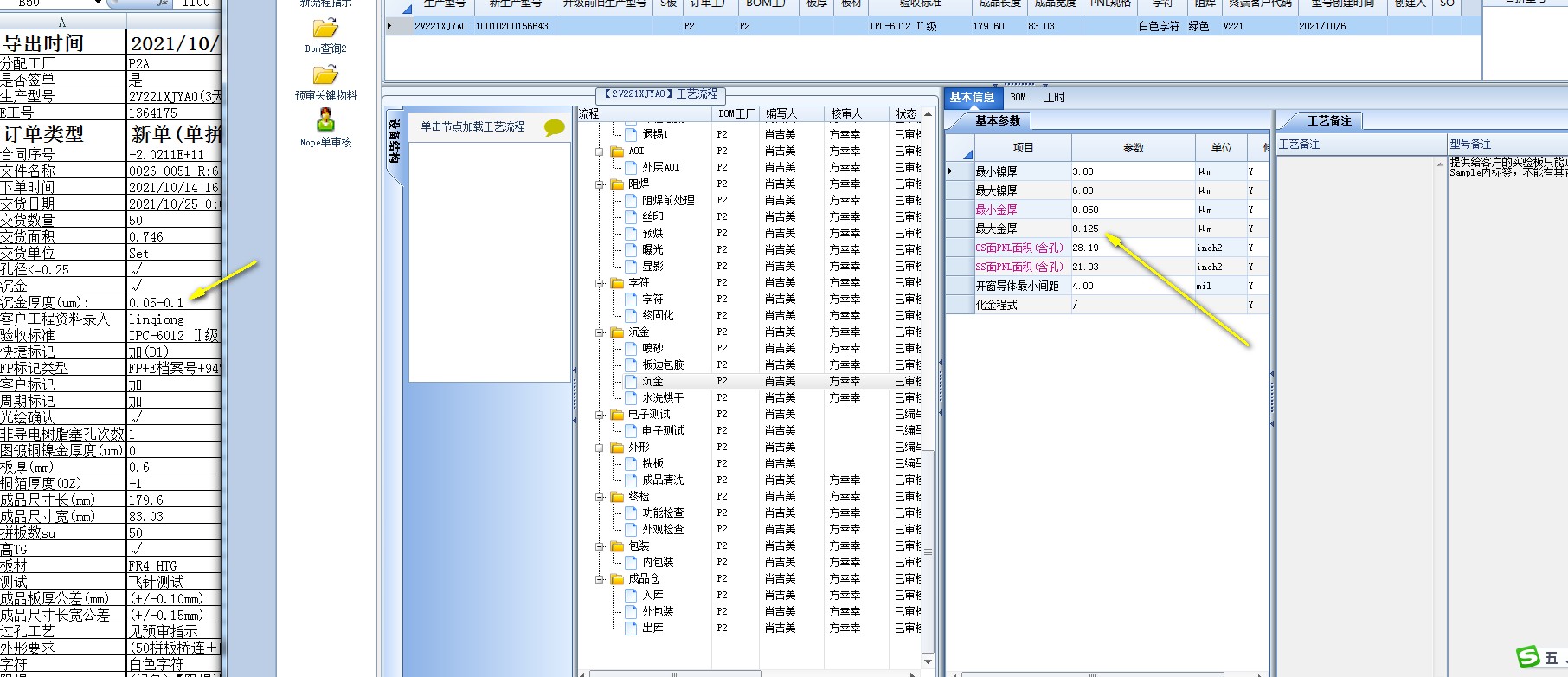
Task: Open the 工时 tab
Action: [x=1054, y=97]
